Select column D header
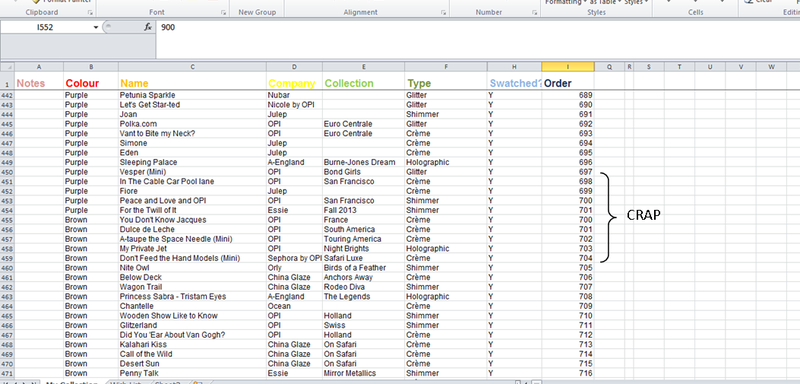The height and width of the screenshot is (384, 800). coord(294,67)
